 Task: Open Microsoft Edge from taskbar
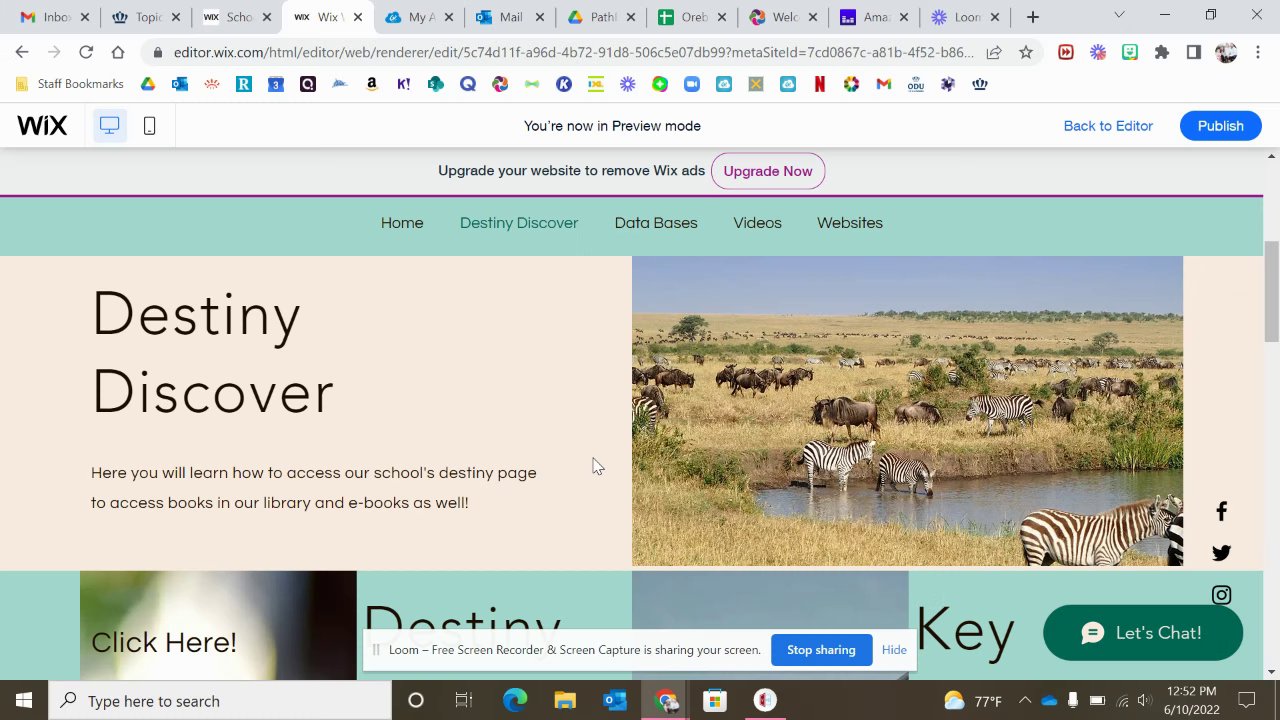515,700
